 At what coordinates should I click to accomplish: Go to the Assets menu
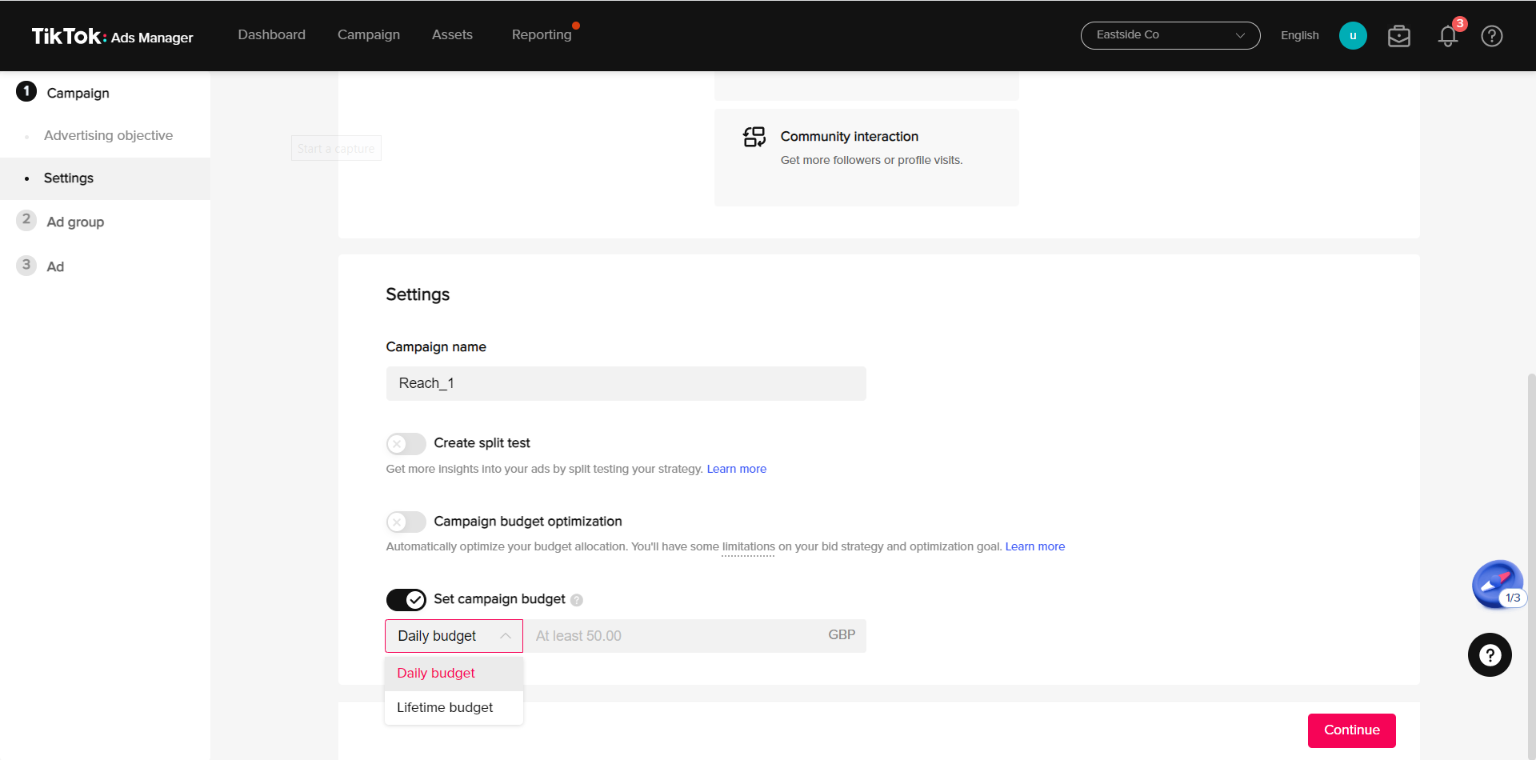click(x=452, y=35)
